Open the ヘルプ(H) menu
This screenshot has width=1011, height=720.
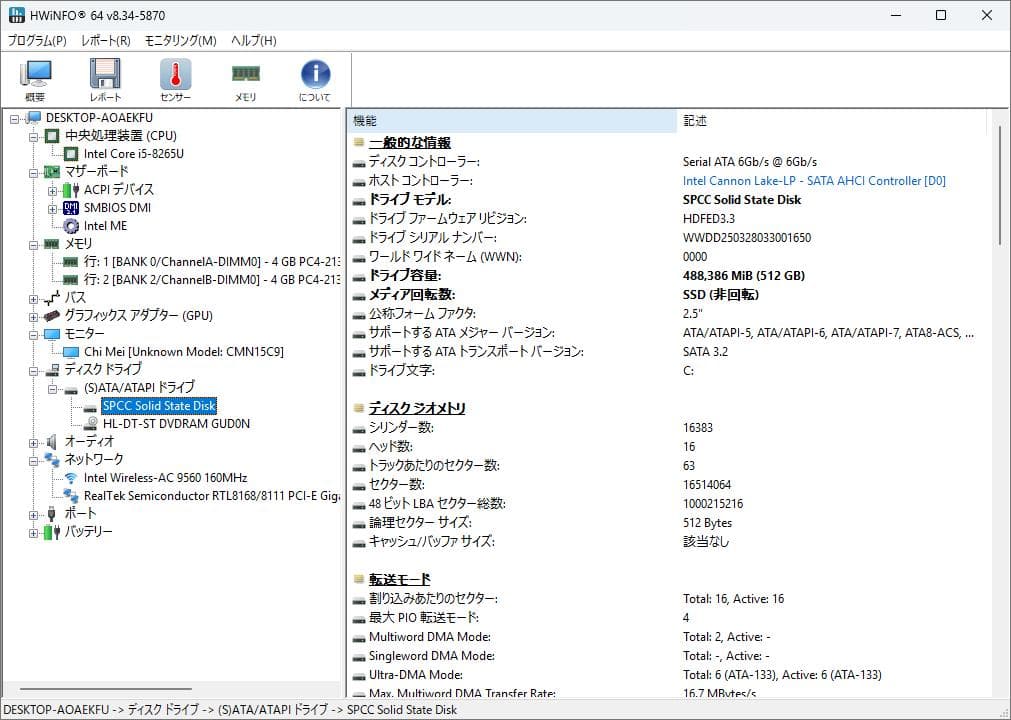[254, 41]
